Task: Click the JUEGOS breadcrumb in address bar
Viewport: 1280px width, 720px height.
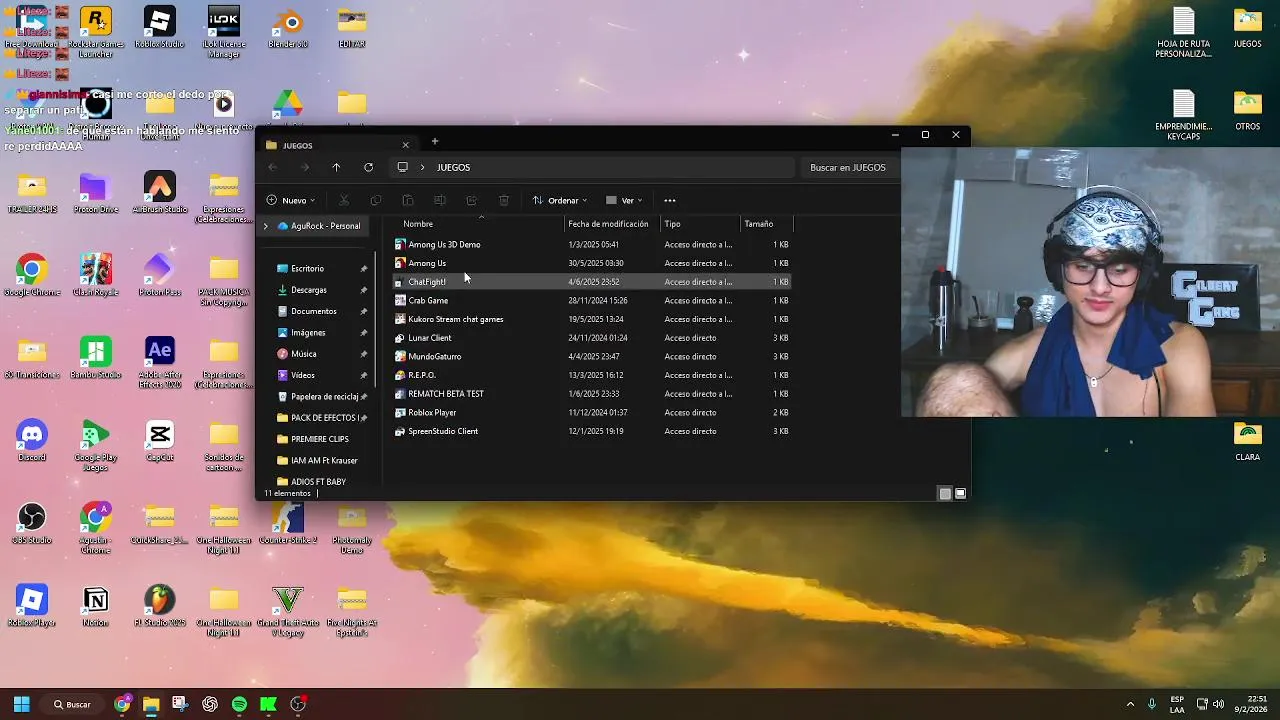Action: (x=453, y=167)
